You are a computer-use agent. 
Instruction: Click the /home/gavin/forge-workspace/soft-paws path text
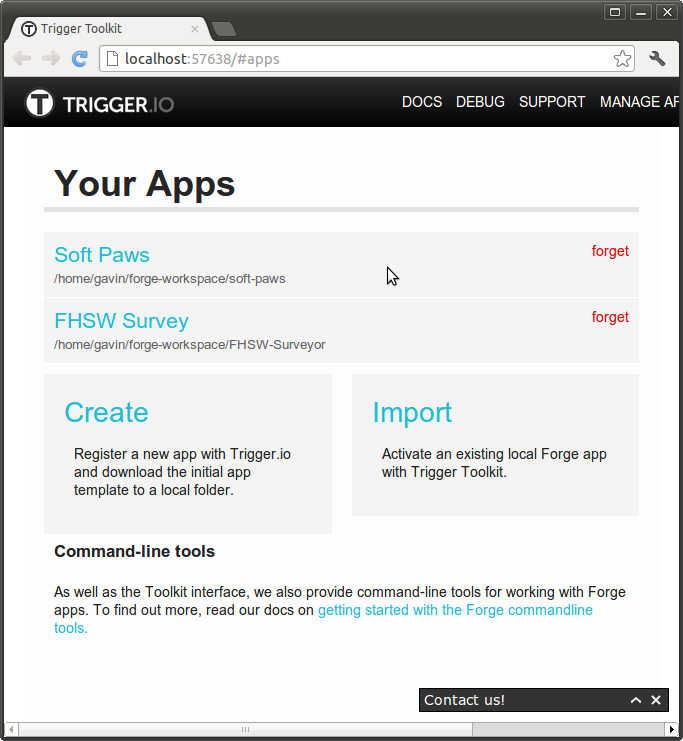click(170, 279)
